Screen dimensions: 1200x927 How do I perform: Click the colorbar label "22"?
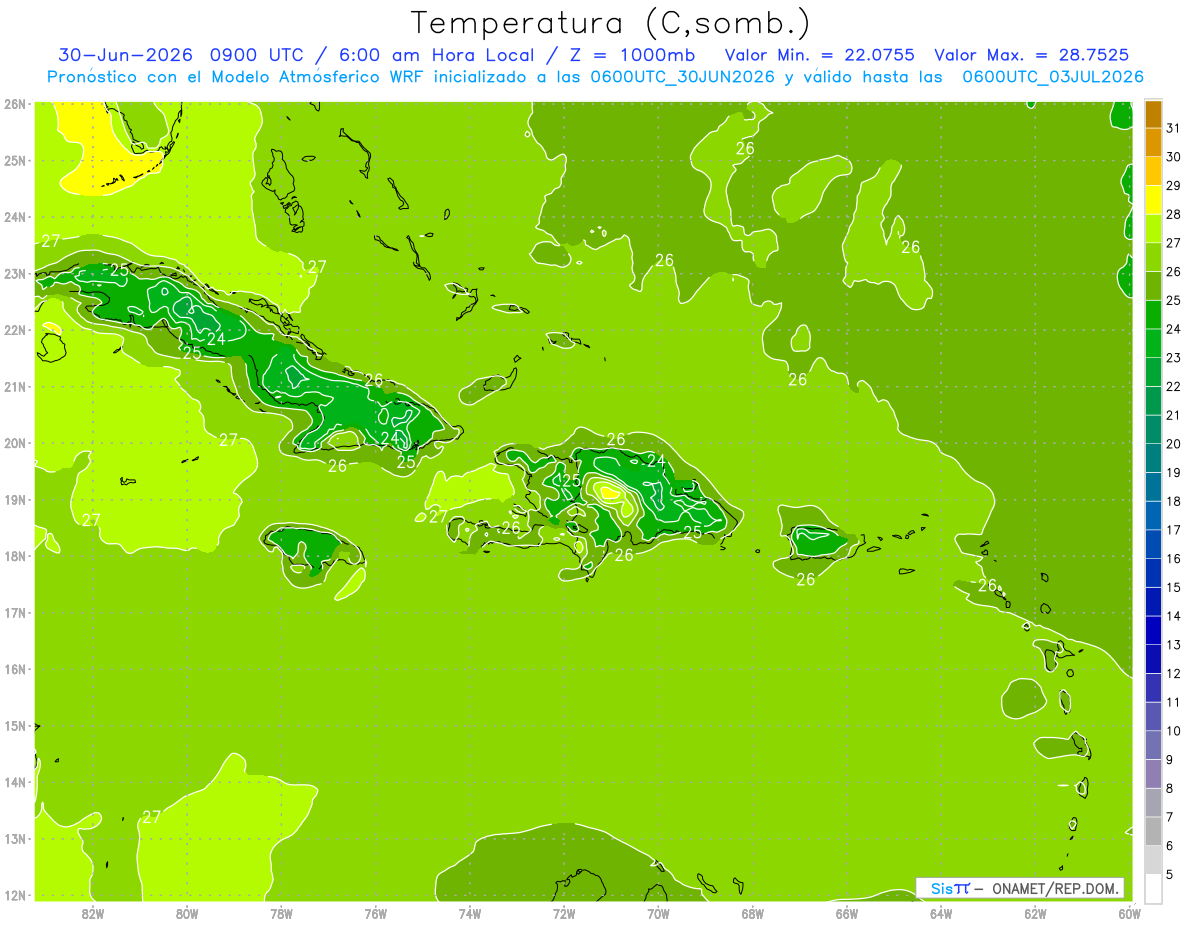click(x=1173, y=387)
